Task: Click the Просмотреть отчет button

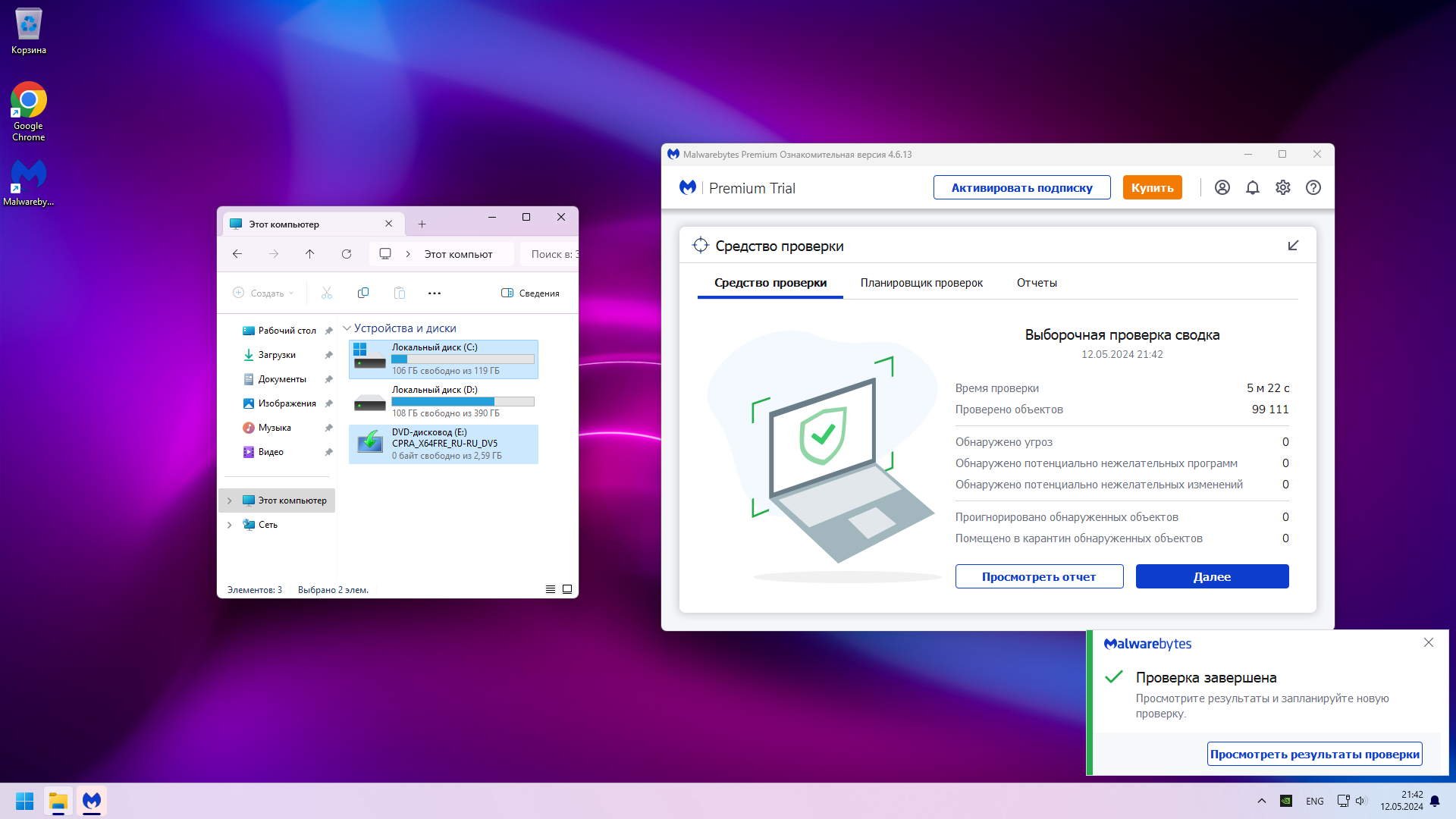Action: click(1038, 576)
